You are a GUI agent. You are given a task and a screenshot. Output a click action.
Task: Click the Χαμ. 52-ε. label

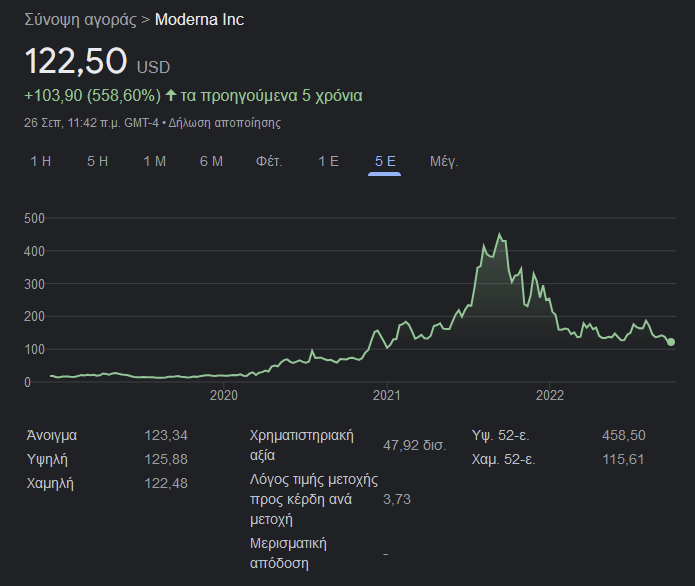tap(504, 459)
